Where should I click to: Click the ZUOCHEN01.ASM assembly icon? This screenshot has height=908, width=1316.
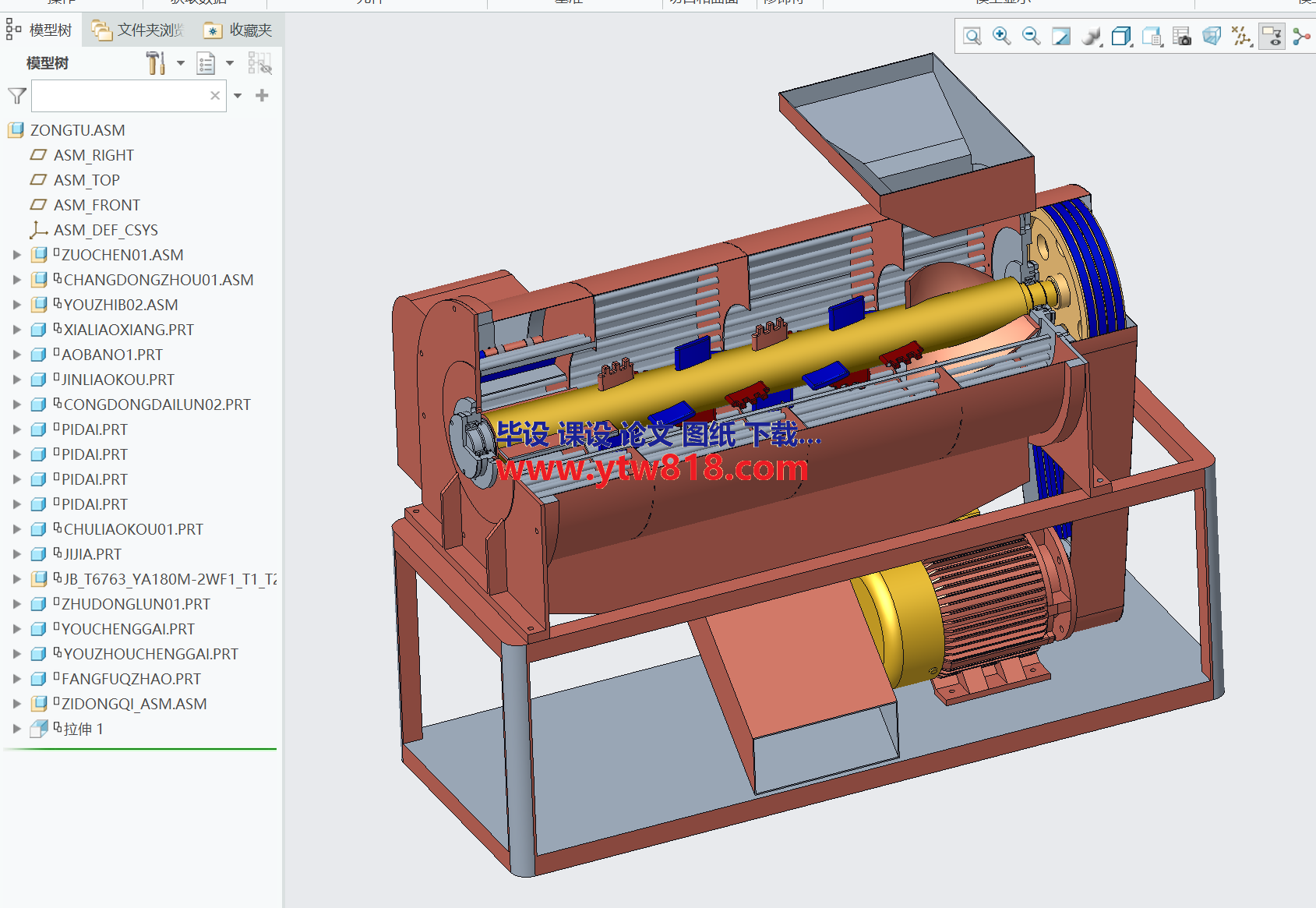pos(39,255)
